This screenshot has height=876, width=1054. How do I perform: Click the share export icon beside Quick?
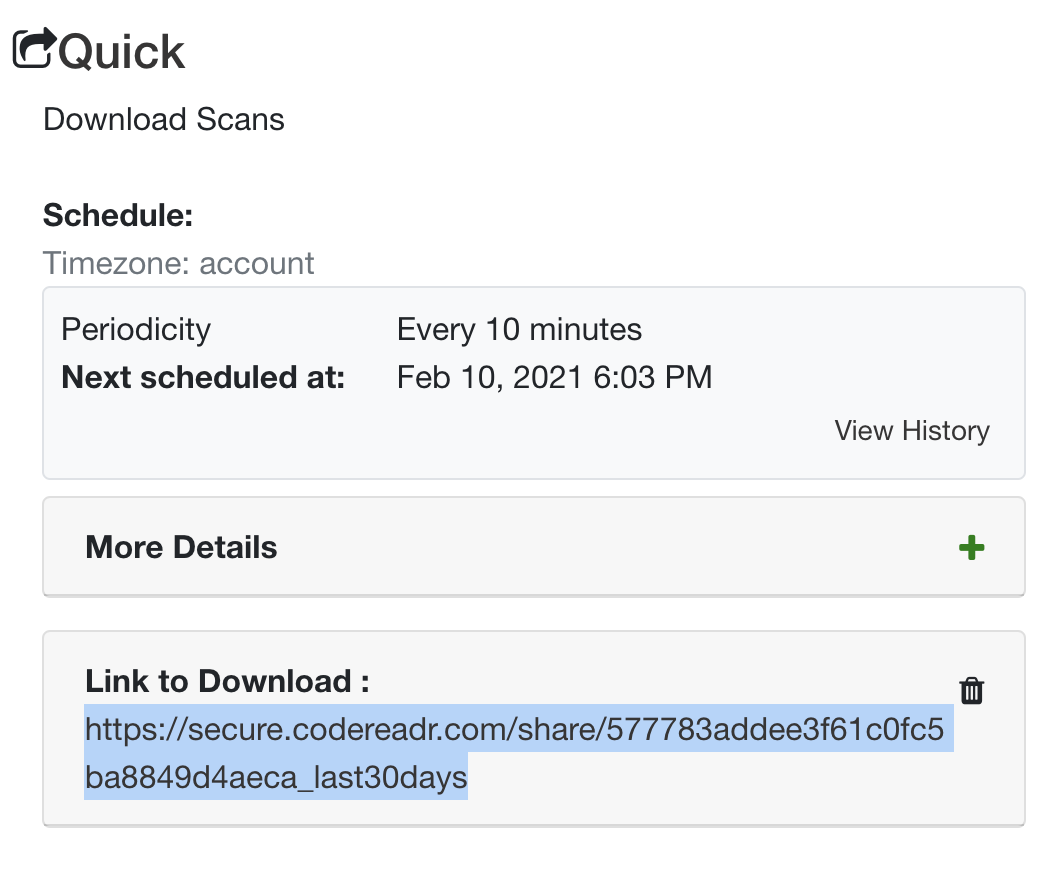[x=34, y=48]
